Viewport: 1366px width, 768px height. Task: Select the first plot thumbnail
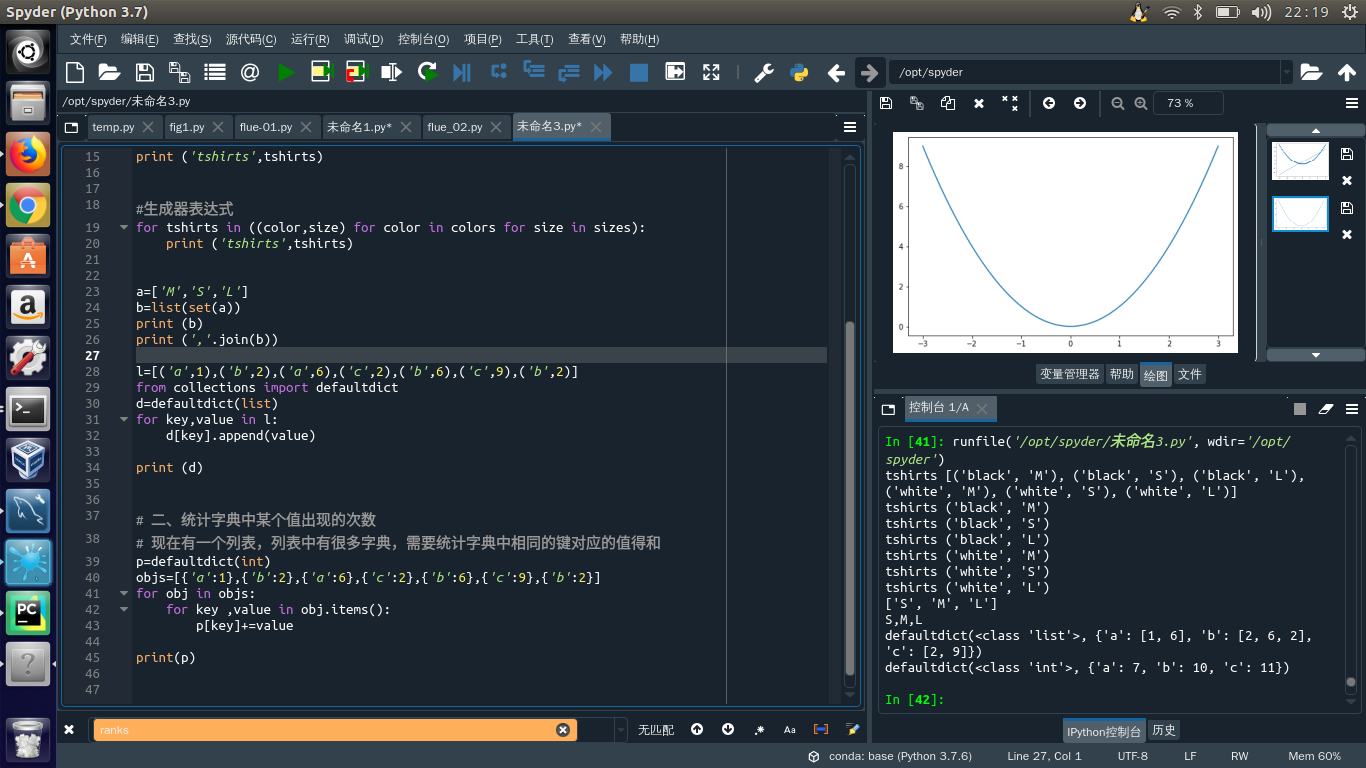(1299, 161)
